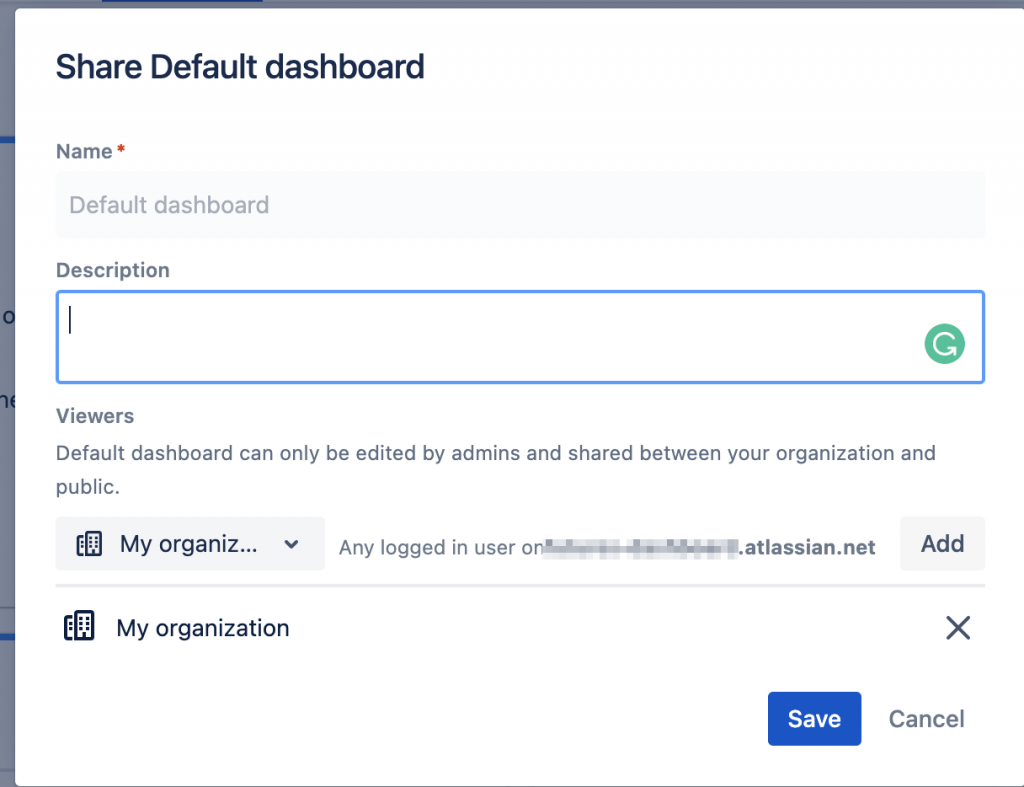Expand the viewers dropdown chevron arrow
The height and width of the screenshot is (787, 1024).
click(291, 544)
